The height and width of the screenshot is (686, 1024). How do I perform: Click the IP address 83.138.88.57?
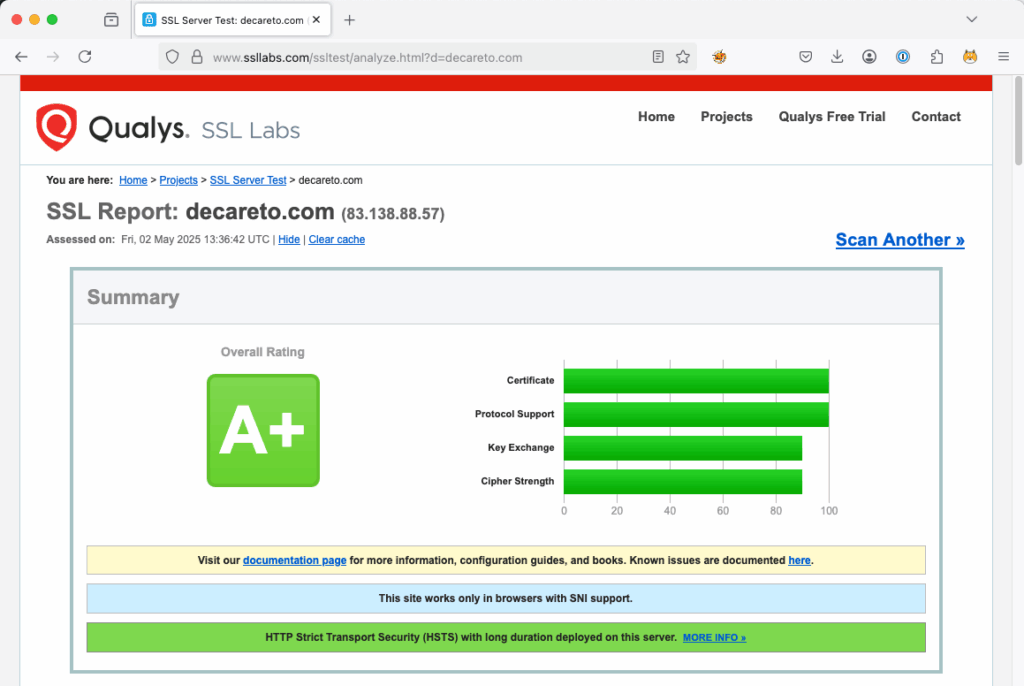click(x=393, y=214)
